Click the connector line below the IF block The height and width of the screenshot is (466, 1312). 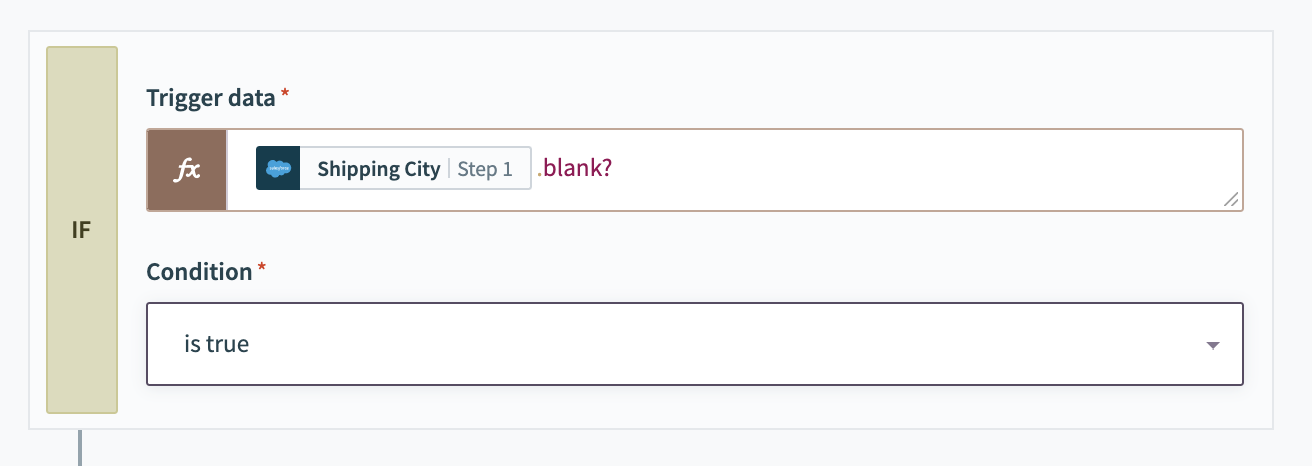pyautogui.click(x=79, y=447)
